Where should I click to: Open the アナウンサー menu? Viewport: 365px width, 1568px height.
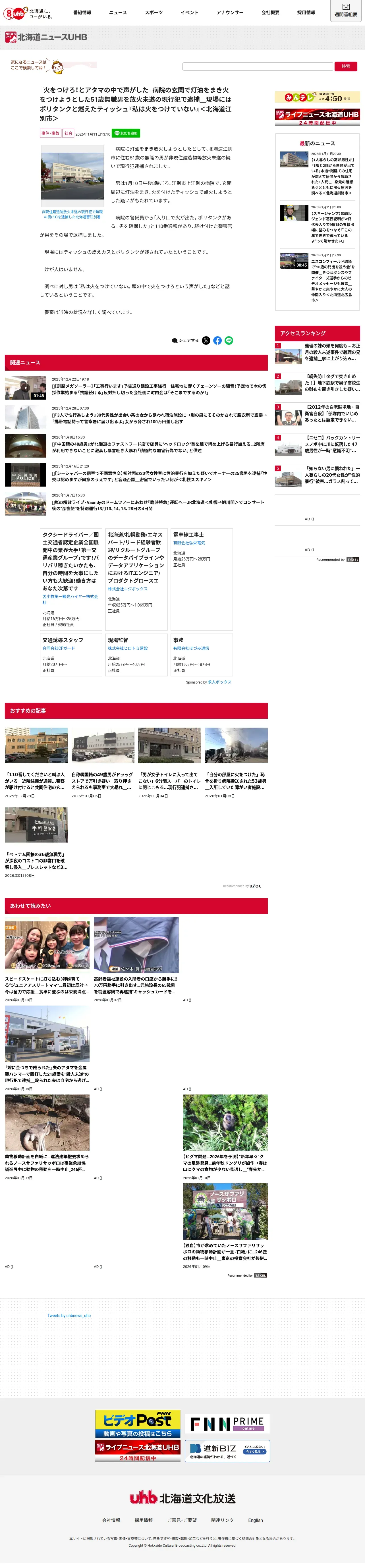[230, 12]
